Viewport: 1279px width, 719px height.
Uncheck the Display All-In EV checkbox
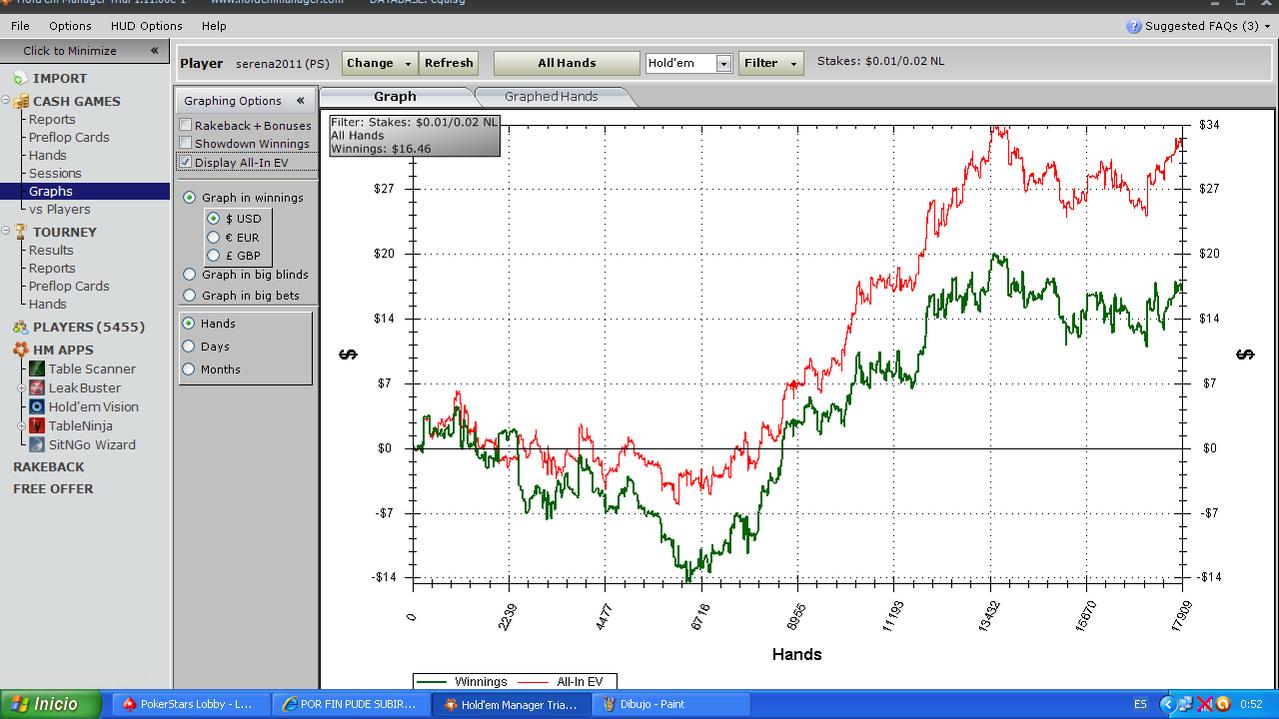pyautogui.click(x=186, y=162)
